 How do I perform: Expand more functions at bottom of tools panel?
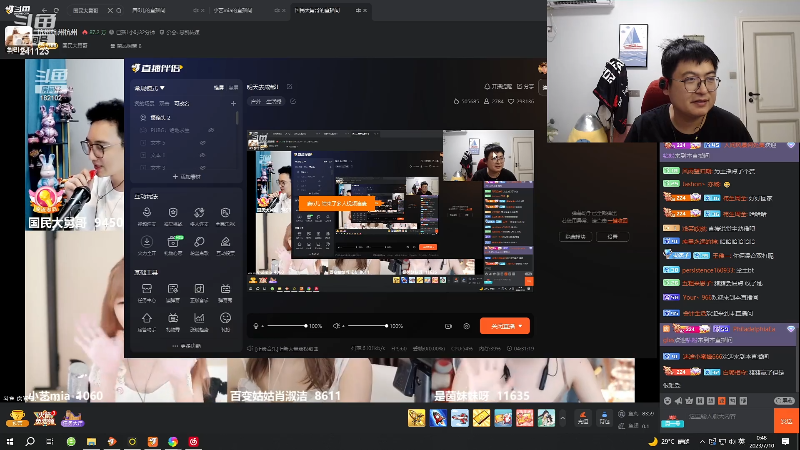pyautogui.click(x=187, y=346)
